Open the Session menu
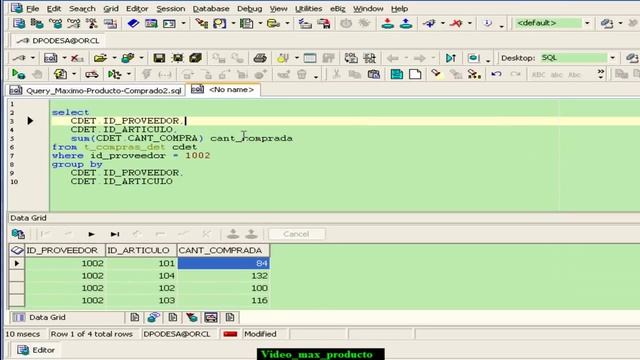Image resolution: width=640 pixels, height=360 pixels. pos(170,9)
